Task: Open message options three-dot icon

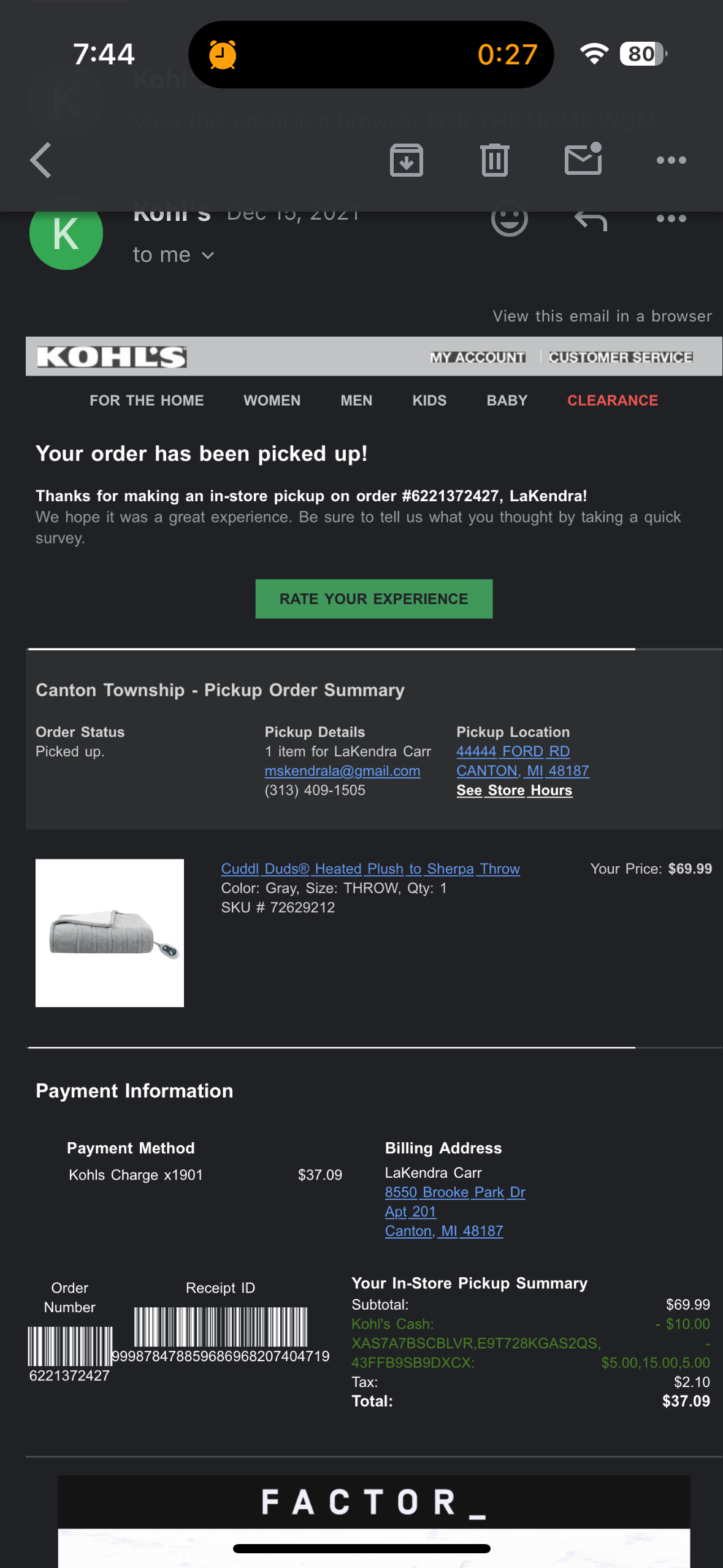Action: tap(671, 218)
